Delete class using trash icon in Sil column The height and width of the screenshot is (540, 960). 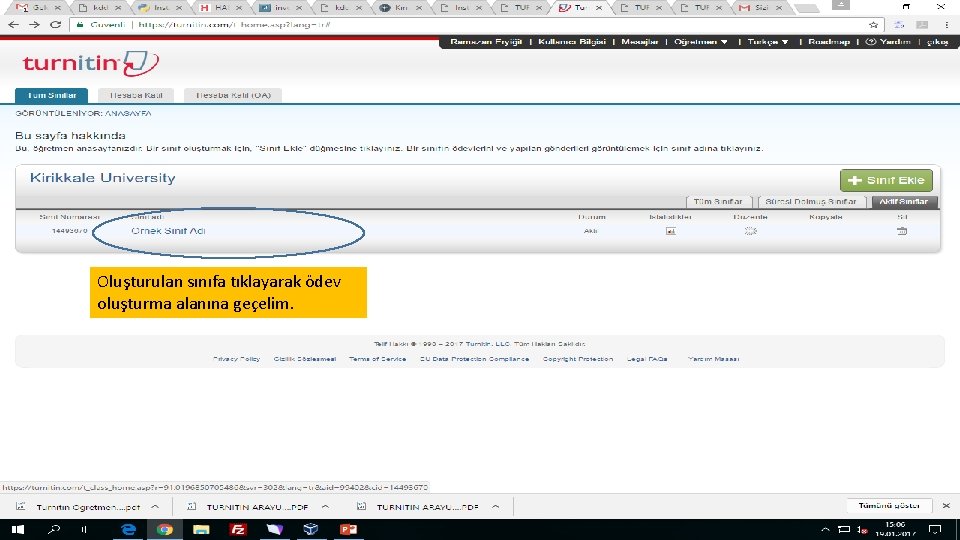pos(902,231)
